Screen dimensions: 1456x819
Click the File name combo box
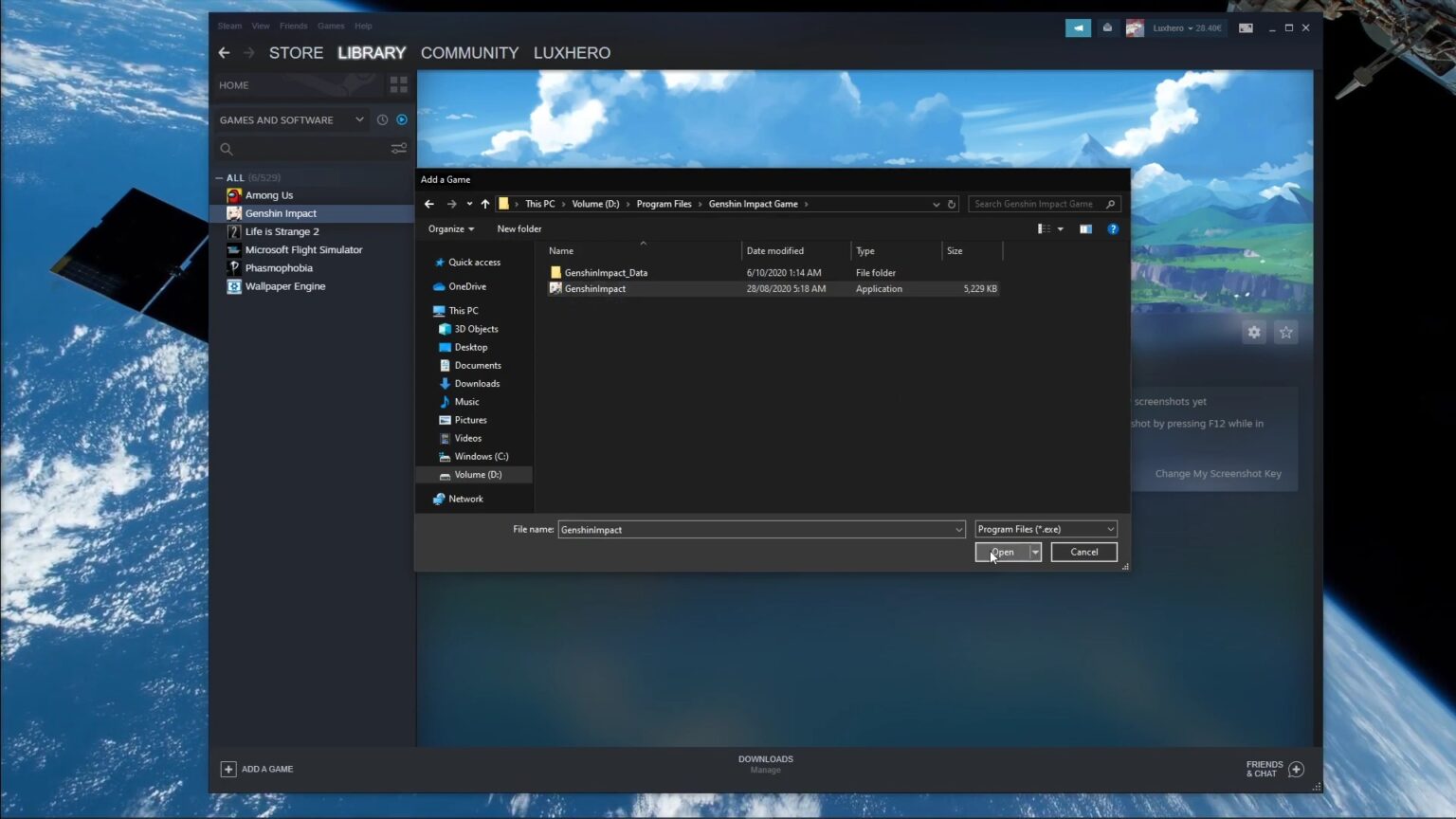click(x=761, y=530)
